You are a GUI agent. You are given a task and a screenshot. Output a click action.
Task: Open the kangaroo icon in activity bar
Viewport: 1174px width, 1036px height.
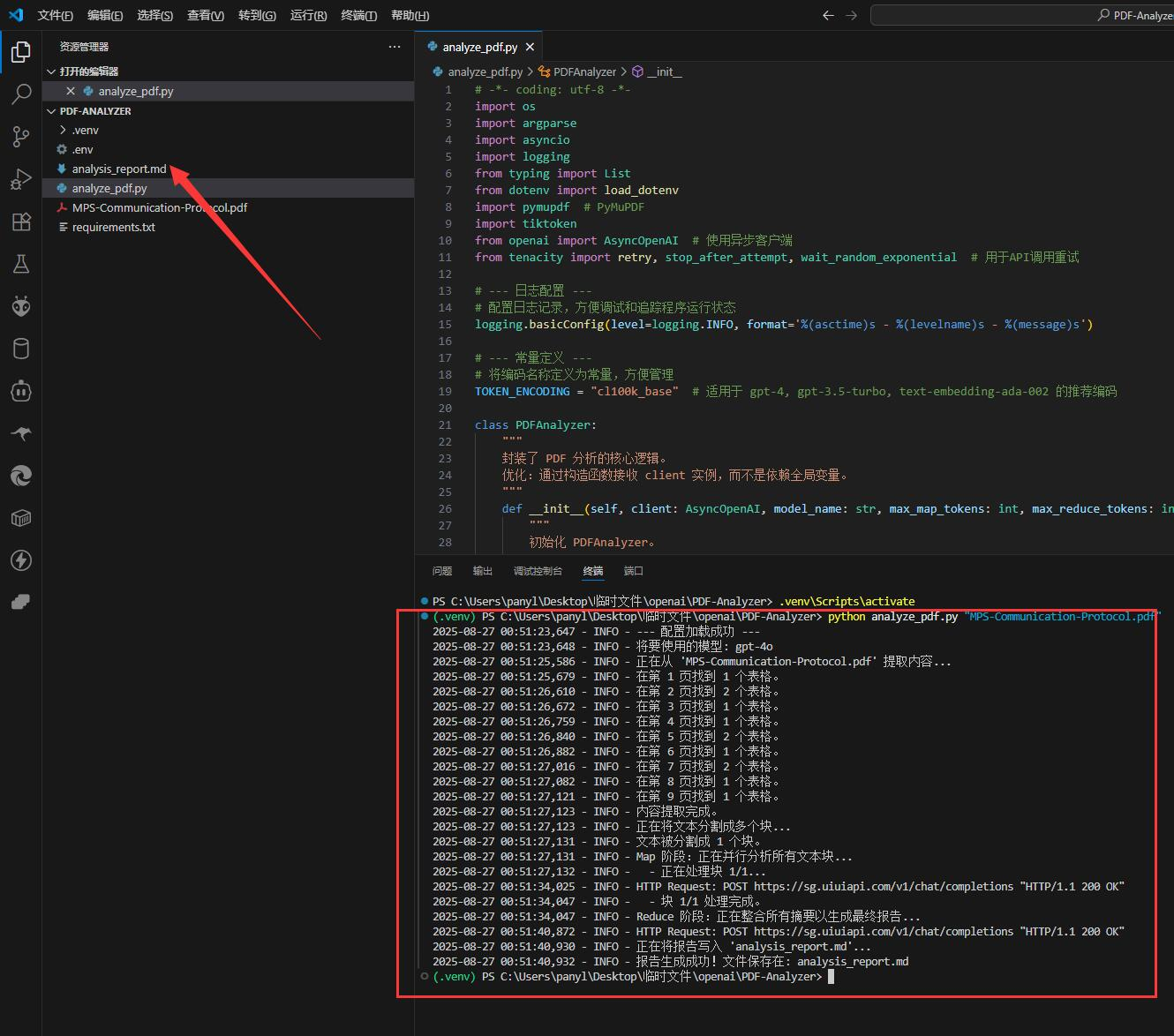pyautogui.click(x=21, y=433)
